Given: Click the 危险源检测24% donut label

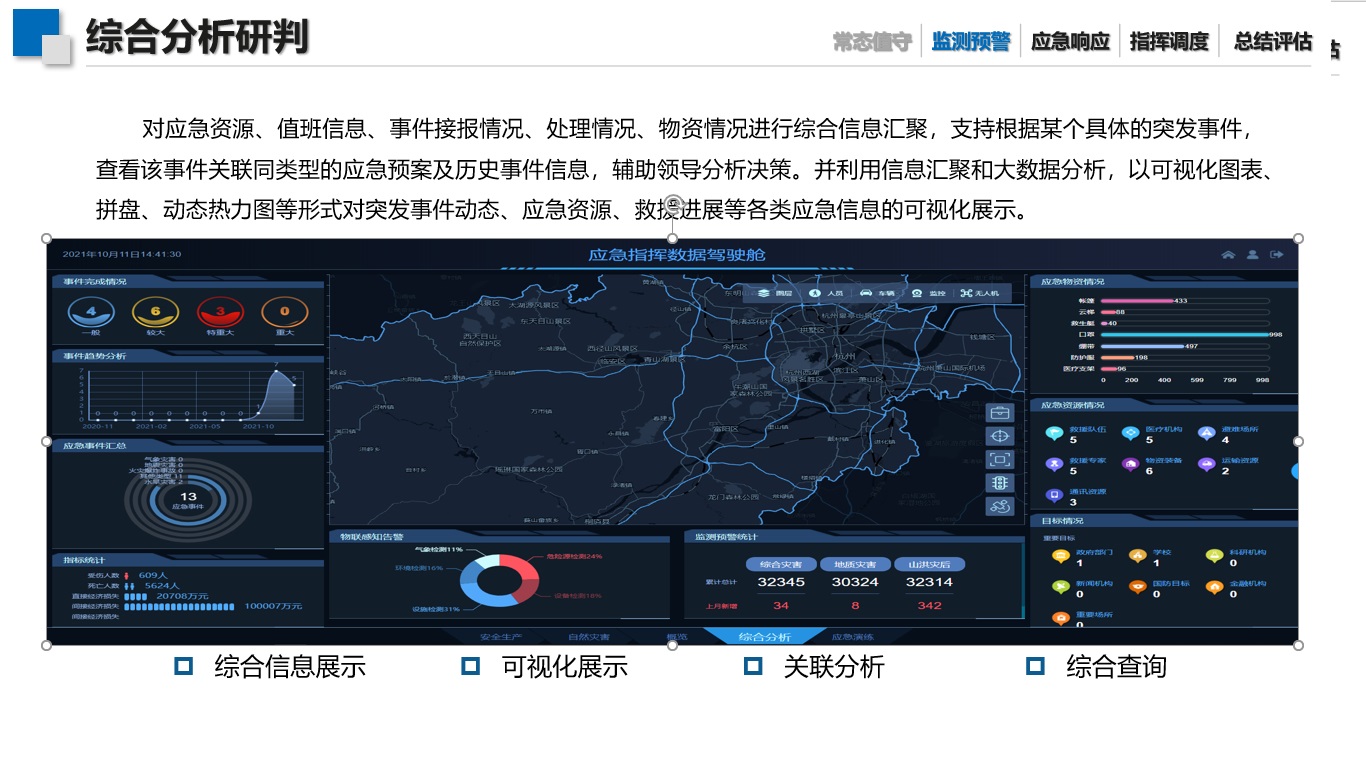Looking at the screenshot, I should pyautogui.click(x=574, y=556).
